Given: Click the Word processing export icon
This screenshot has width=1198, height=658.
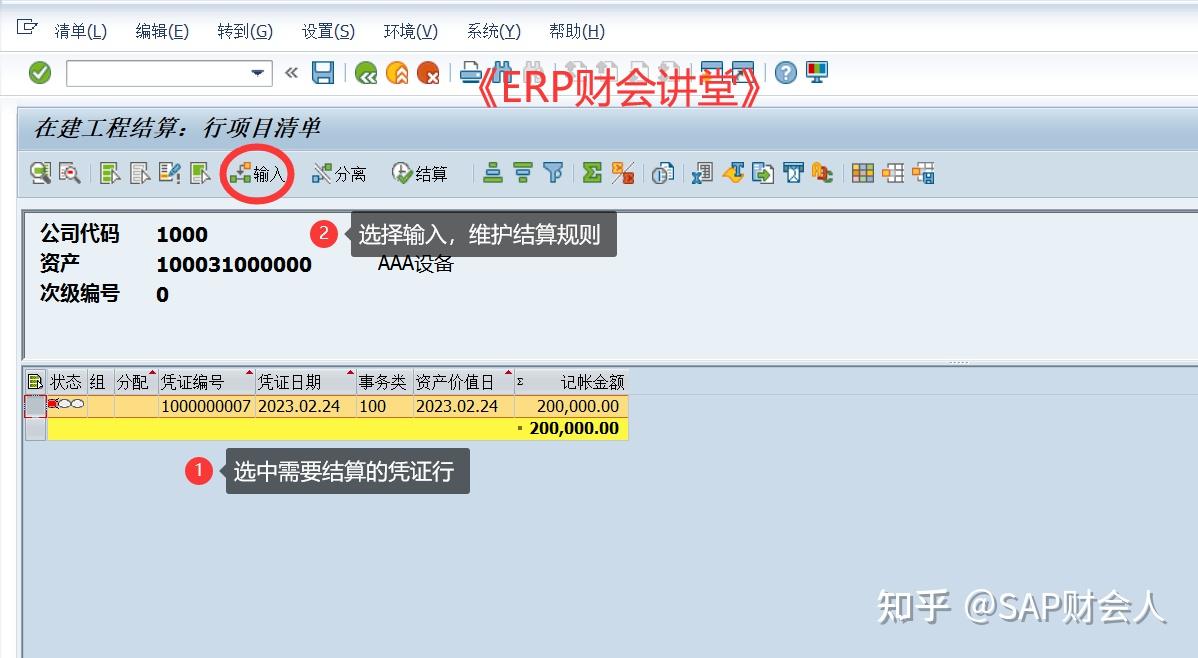Looking at the screenshot, I should pyautogui.click(x=734, y=173).
